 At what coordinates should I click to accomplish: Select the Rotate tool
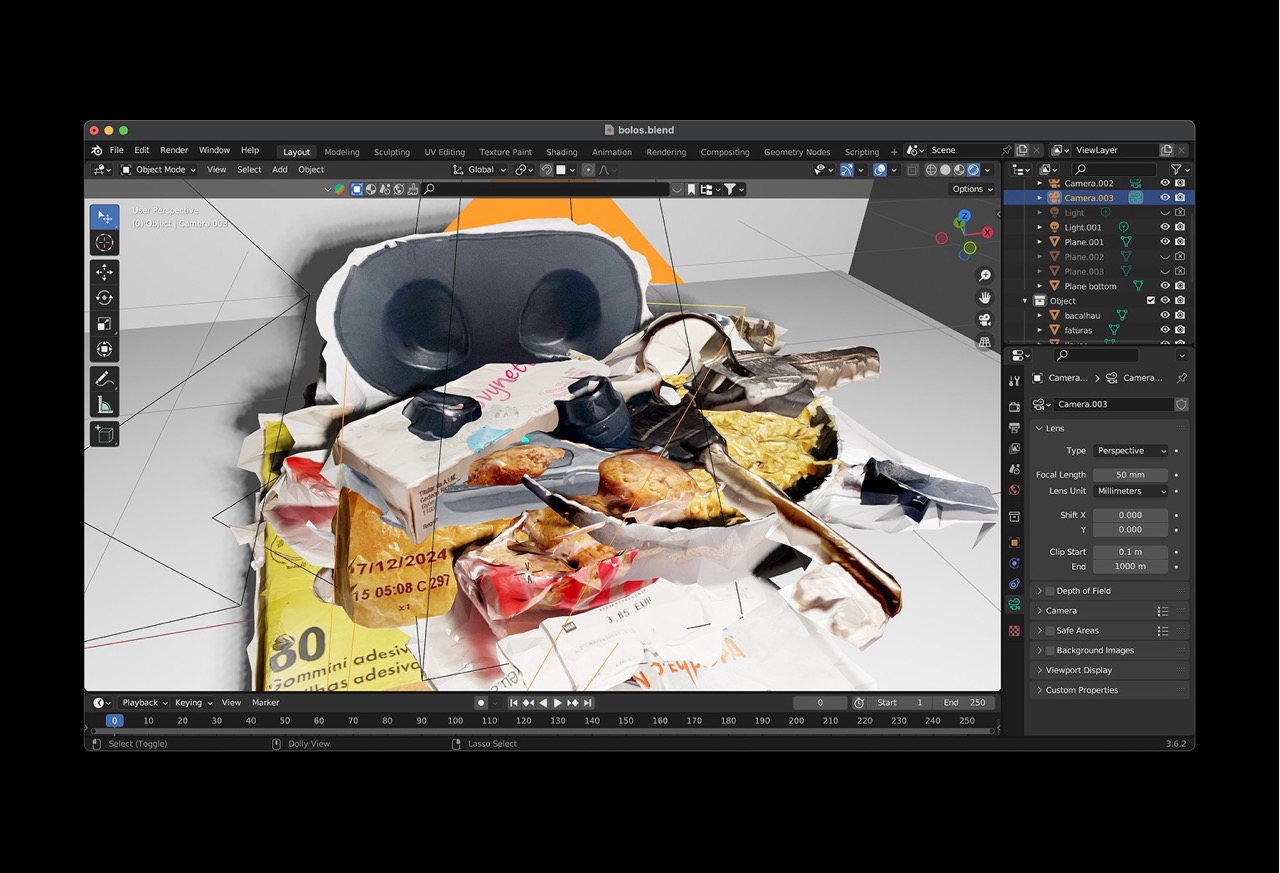pyautogui.click(x=104, y=298)
